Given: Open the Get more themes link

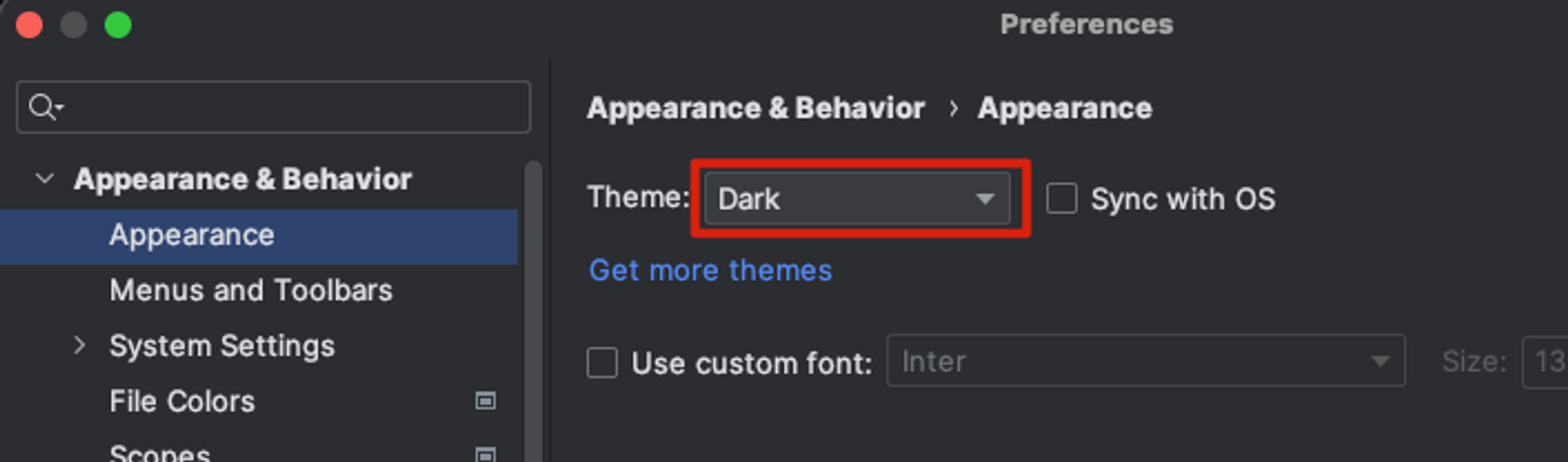Looking at the screenshot, I should click(710, 270).
